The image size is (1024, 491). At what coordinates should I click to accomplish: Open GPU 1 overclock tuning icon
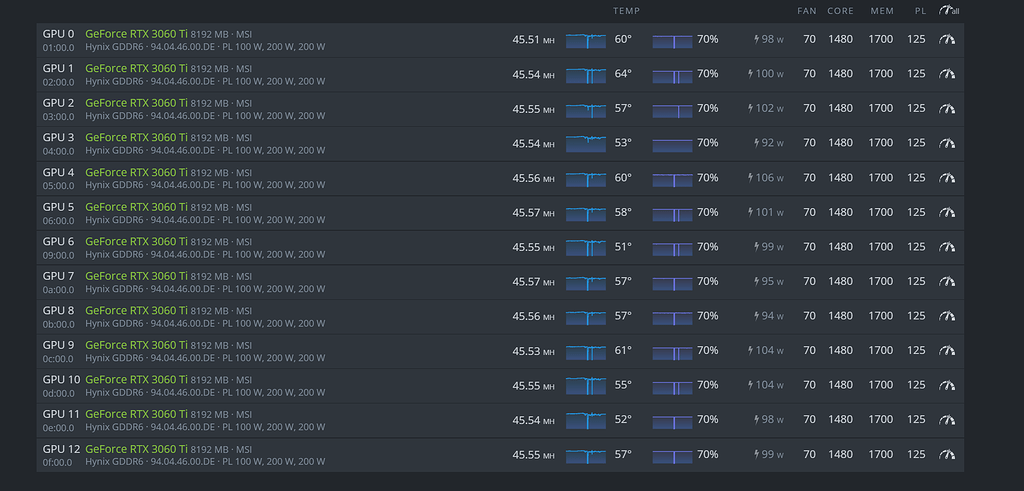[x=947, y=74]
